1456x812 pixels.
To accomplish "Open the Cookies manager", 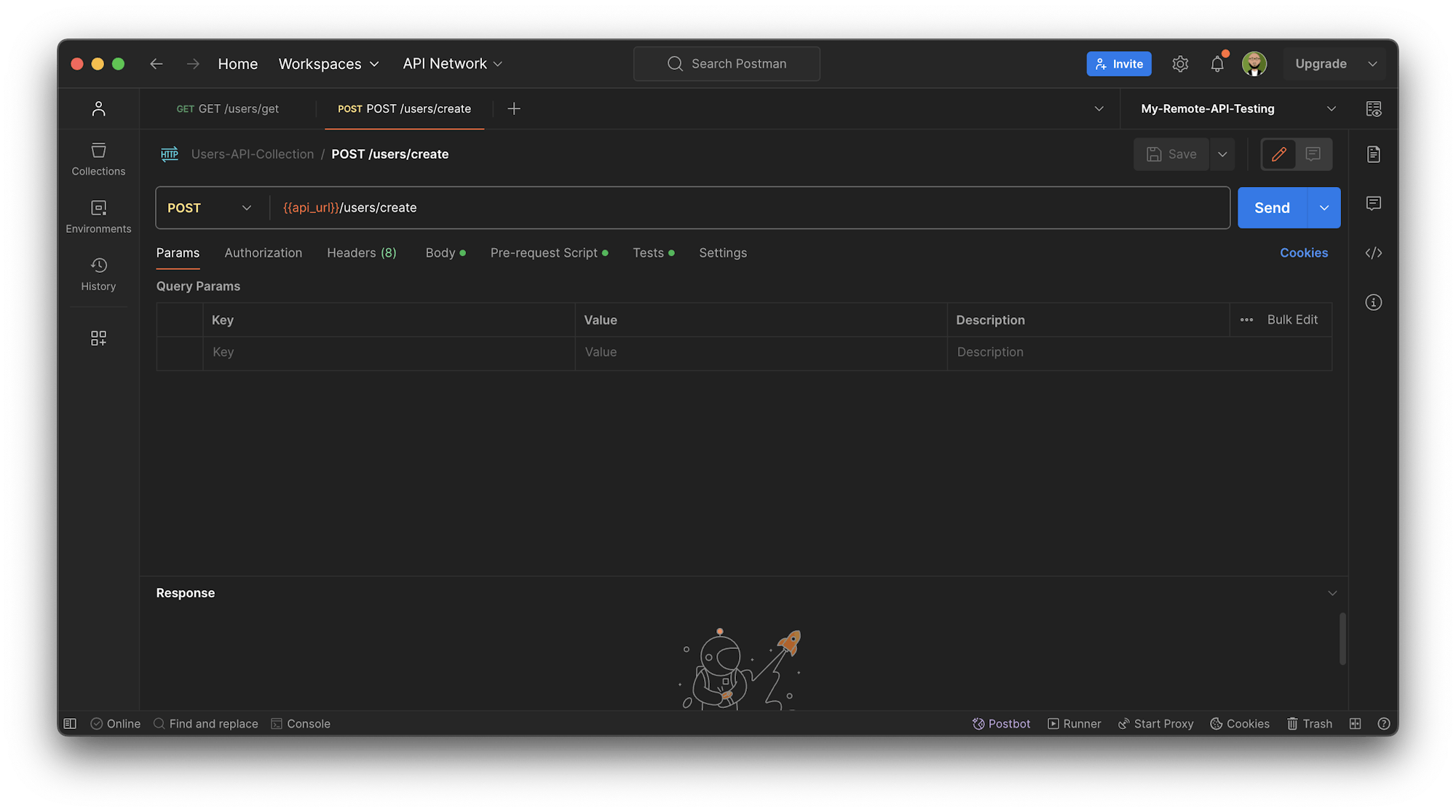I will pyautogui.click(x=1304, y=252).
